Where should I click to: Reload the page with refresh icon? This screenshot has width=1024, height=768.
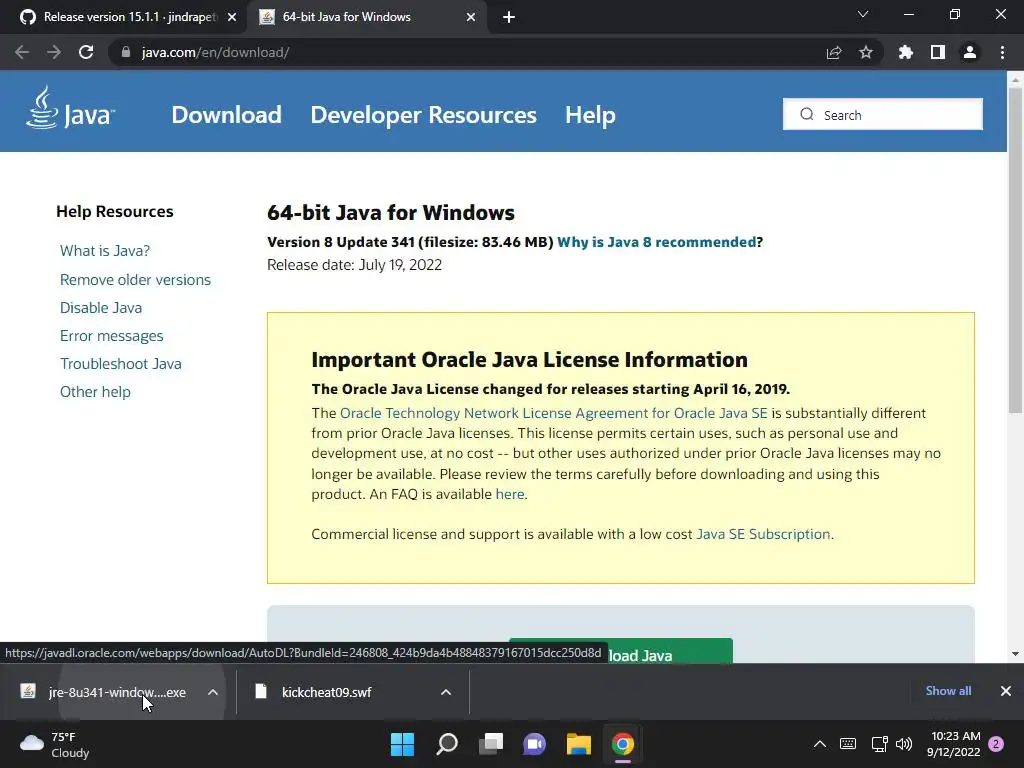(x=86, y=52)
